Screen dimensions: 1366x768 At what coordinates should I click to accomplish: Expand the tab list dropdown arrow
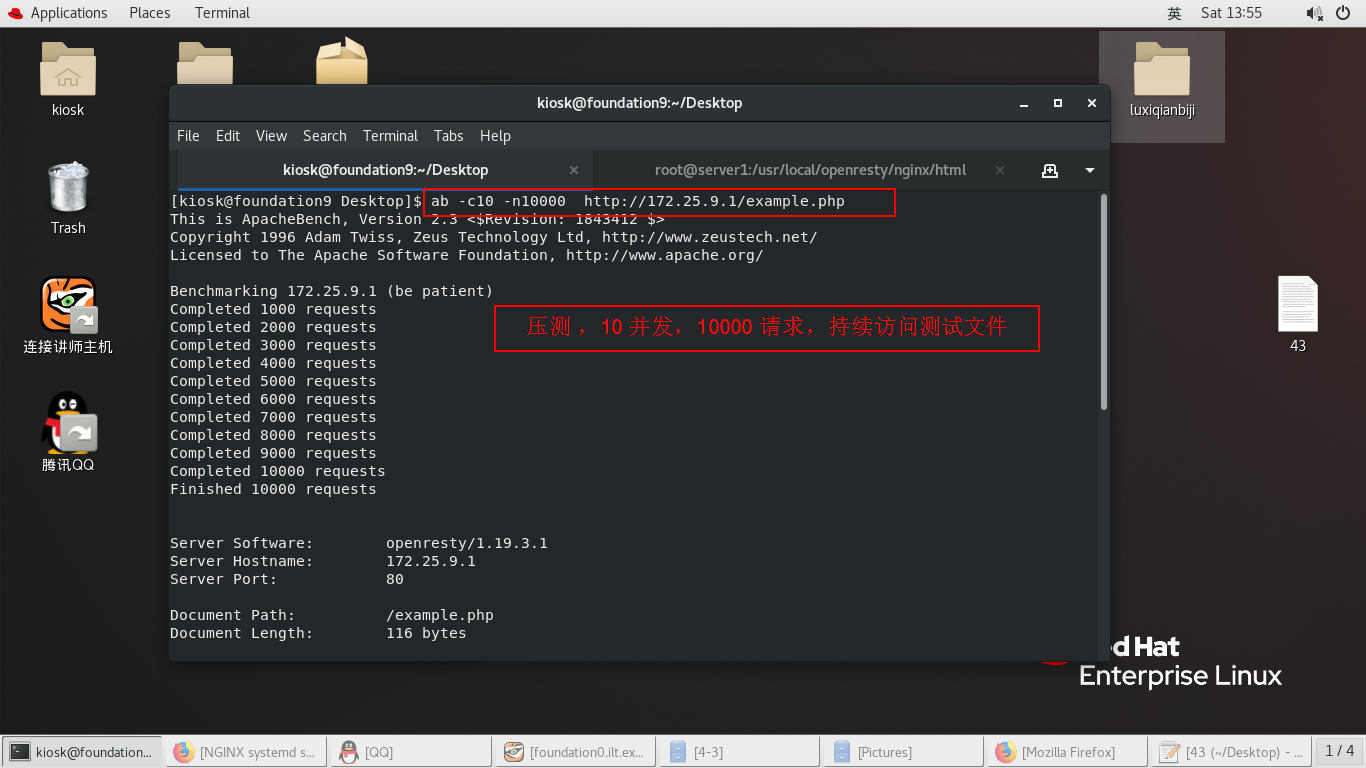click(x=1090, y=171)
